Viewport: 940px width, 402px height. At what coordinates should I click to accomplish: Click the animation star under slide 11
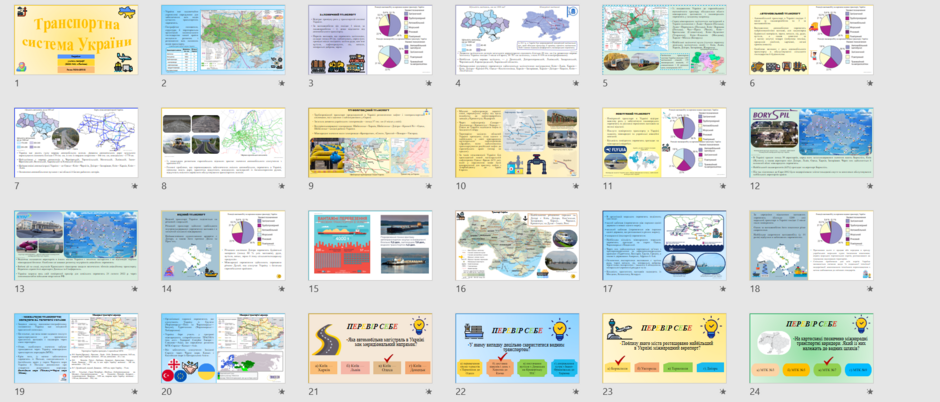click(x=722, y=186)
